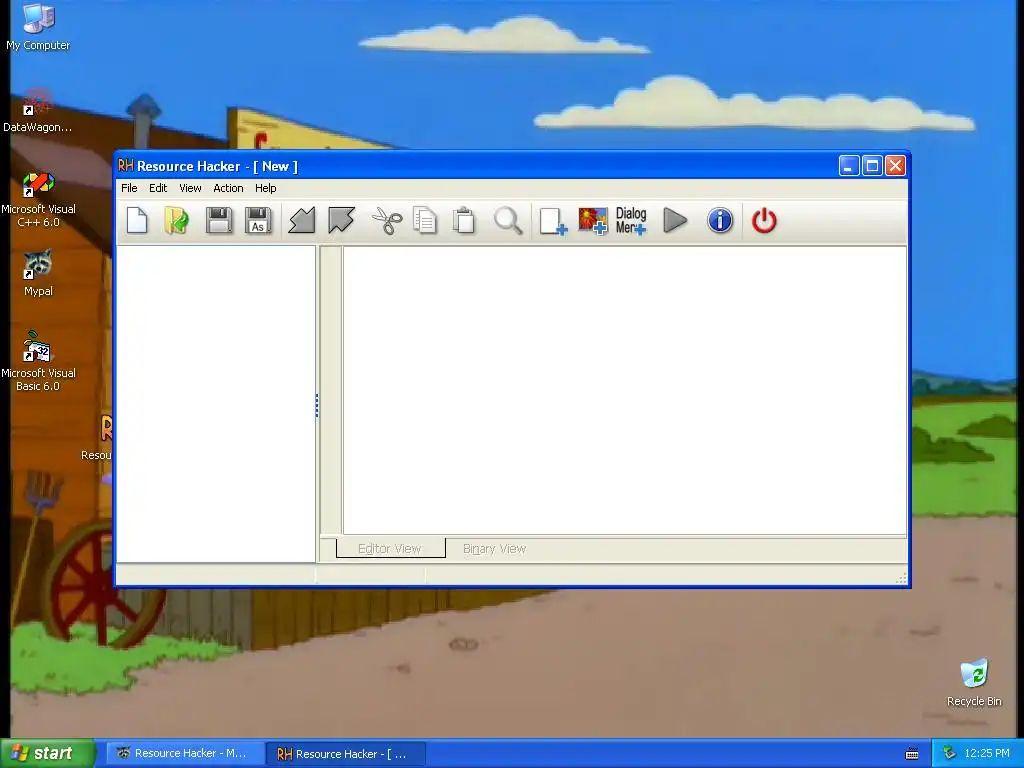
Task: Select the DataWagon desktop shortcut
Action: coord(37,110)
